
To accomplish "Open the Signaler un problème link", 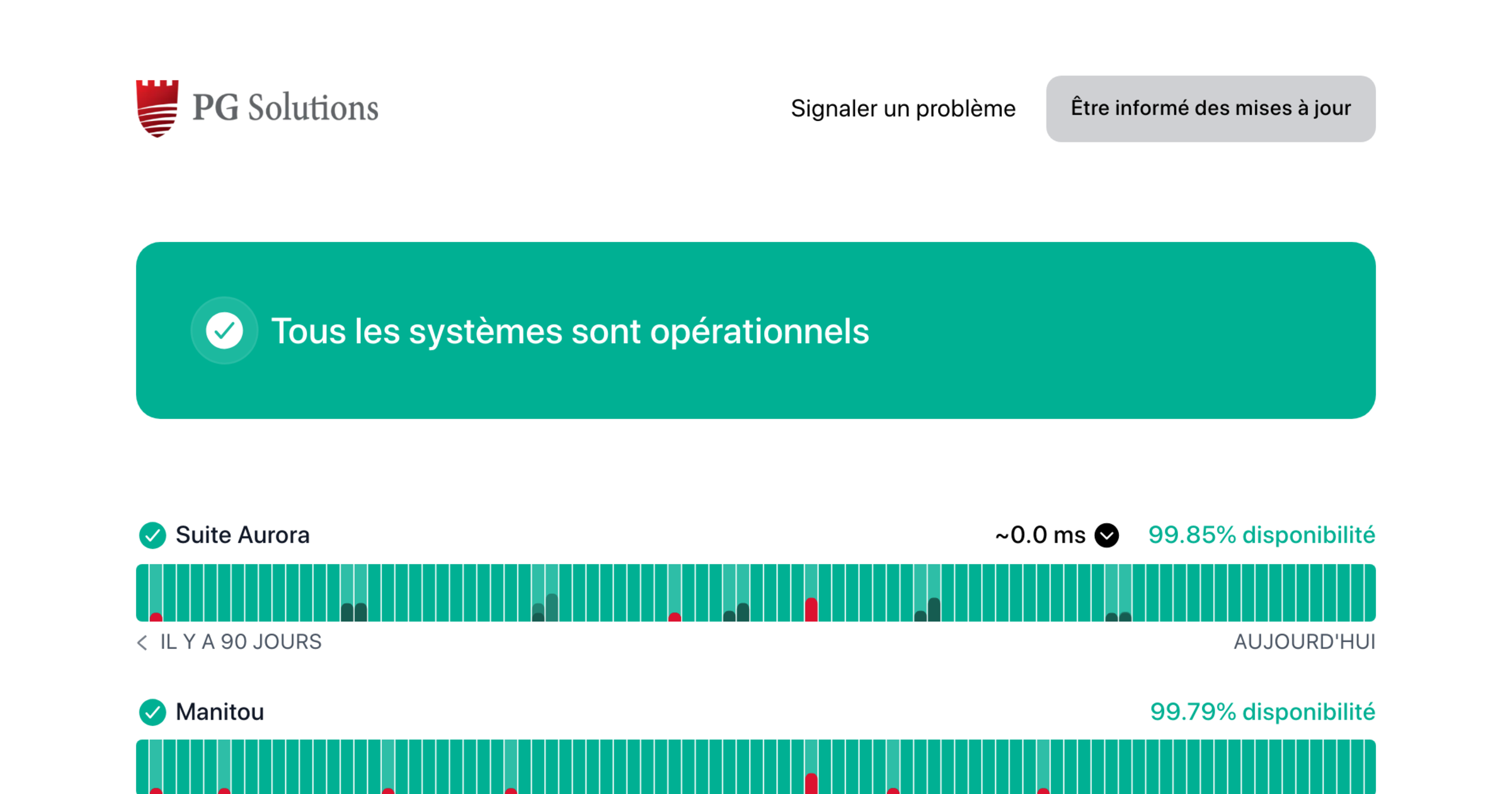I will pyautogui.click(x=903, y=108).
